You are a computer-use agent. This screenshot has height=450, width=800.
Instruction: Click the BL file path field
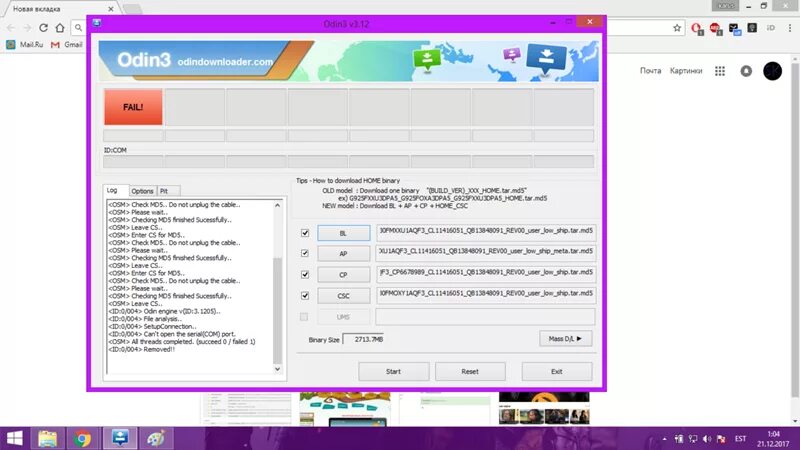486,232
